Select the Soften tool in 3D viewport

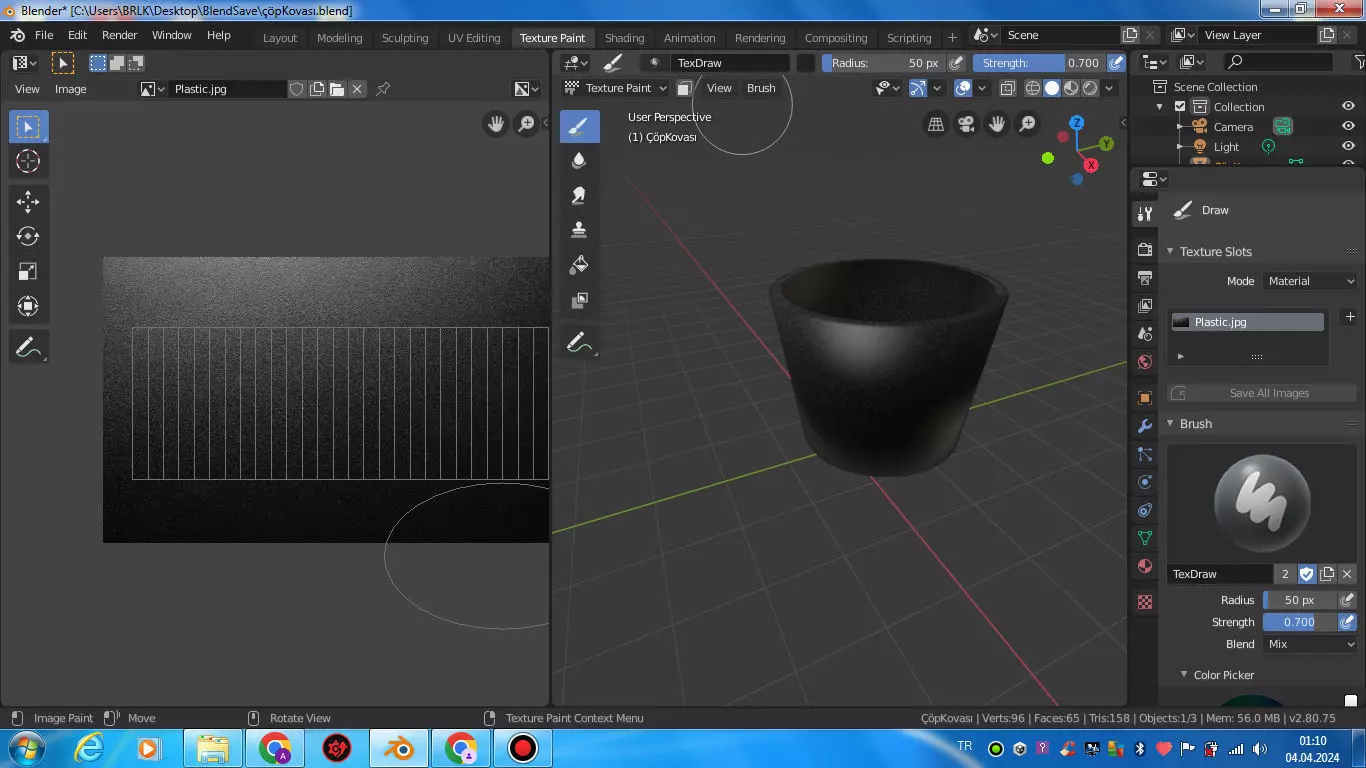[579, 161]
